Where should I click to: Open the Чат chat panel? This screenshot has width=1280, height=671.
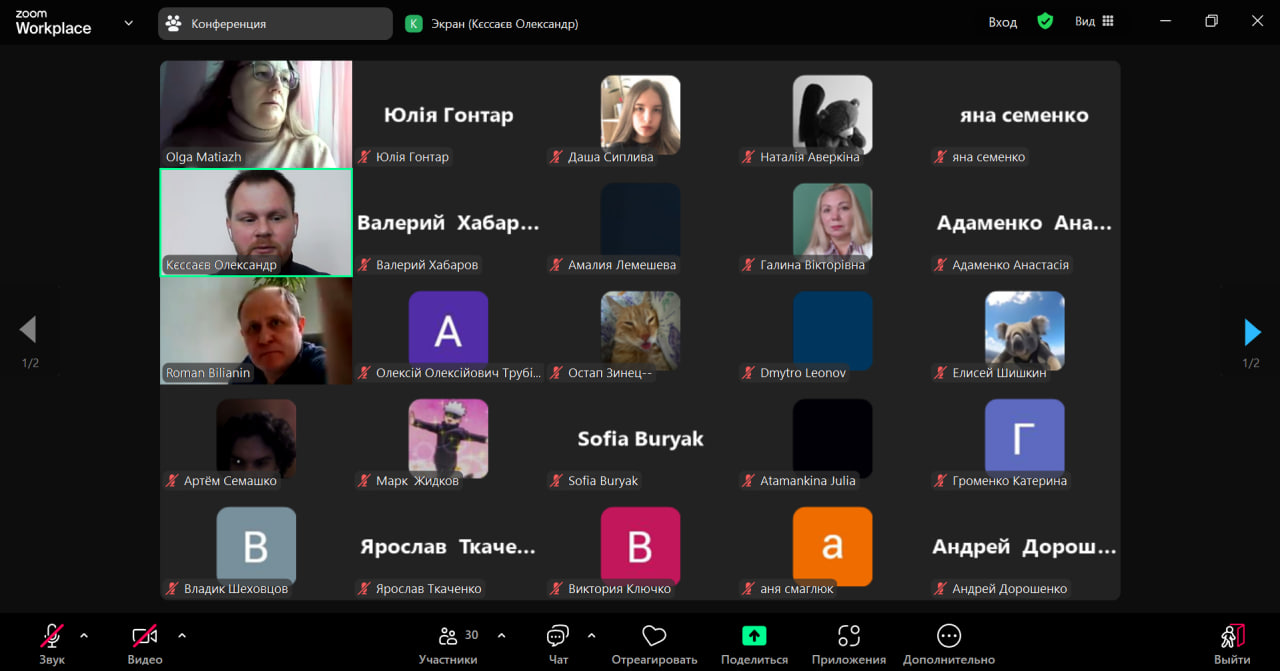tap(558, 644)
